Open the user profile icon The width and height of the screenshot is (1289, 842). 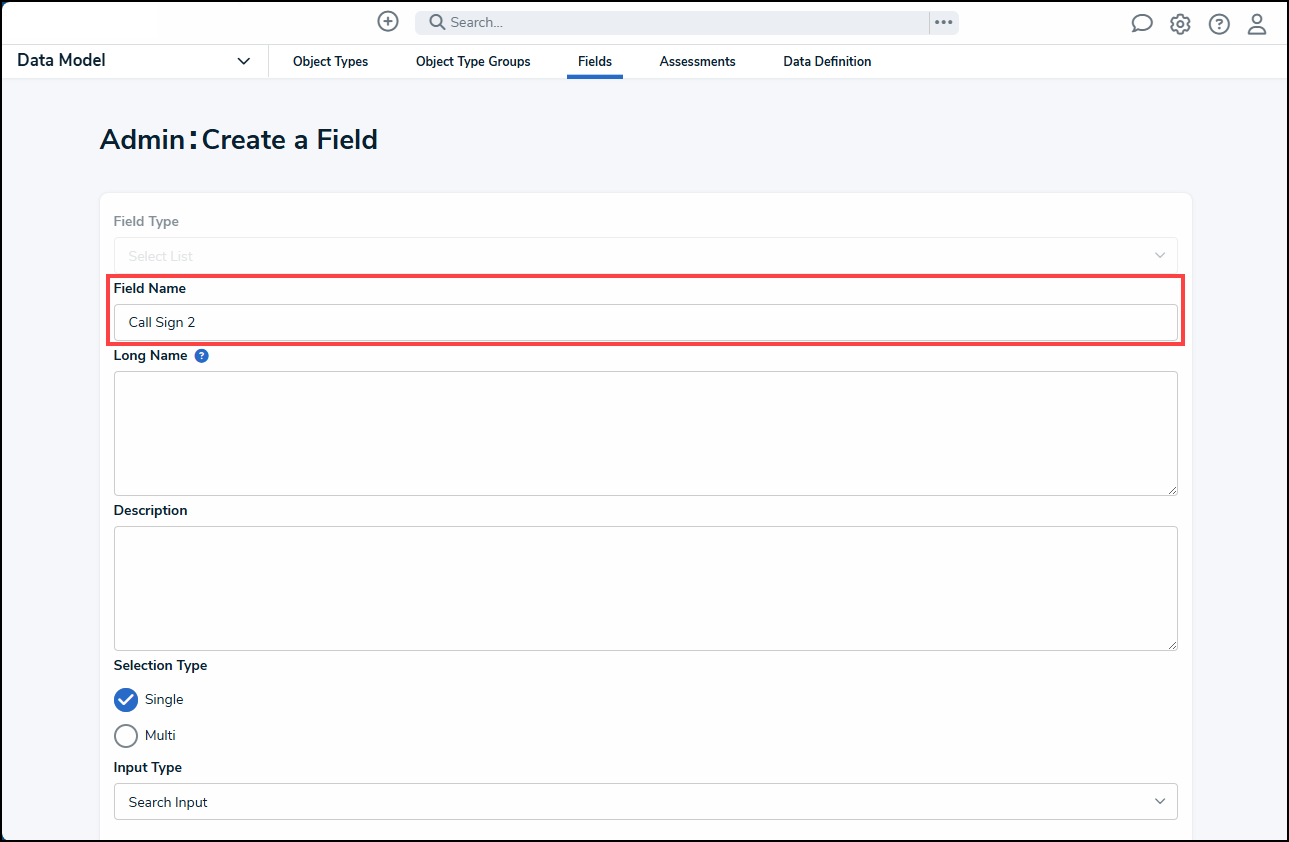1257,23
